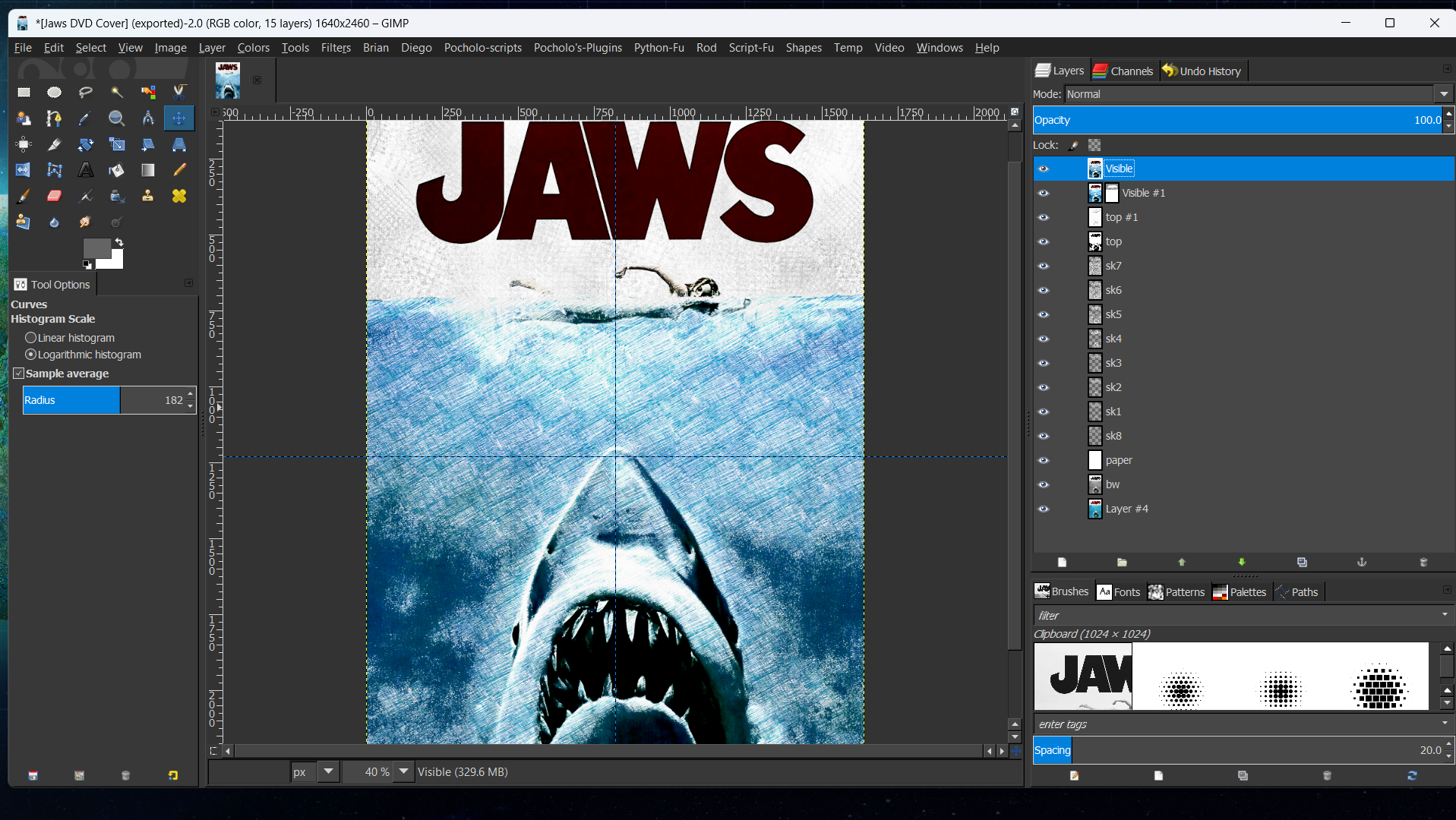The width and height of the screenshot is (1456, 820).
Task: Hide the top #1 layer
Action: coord(1044,217)
